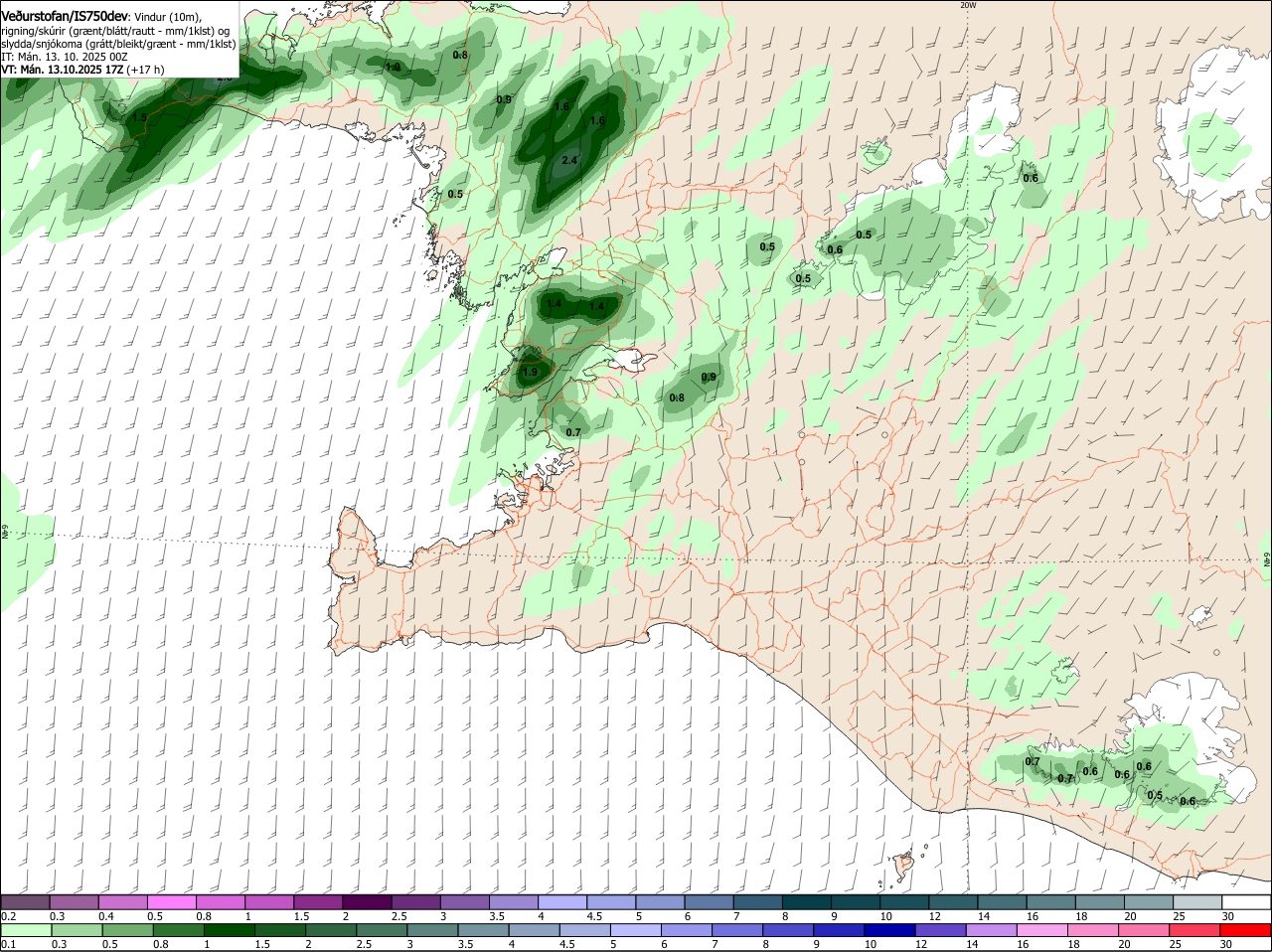
Task: Select snow-scale swatch between 1 and 1.5
Action: [x=269, y=902]
